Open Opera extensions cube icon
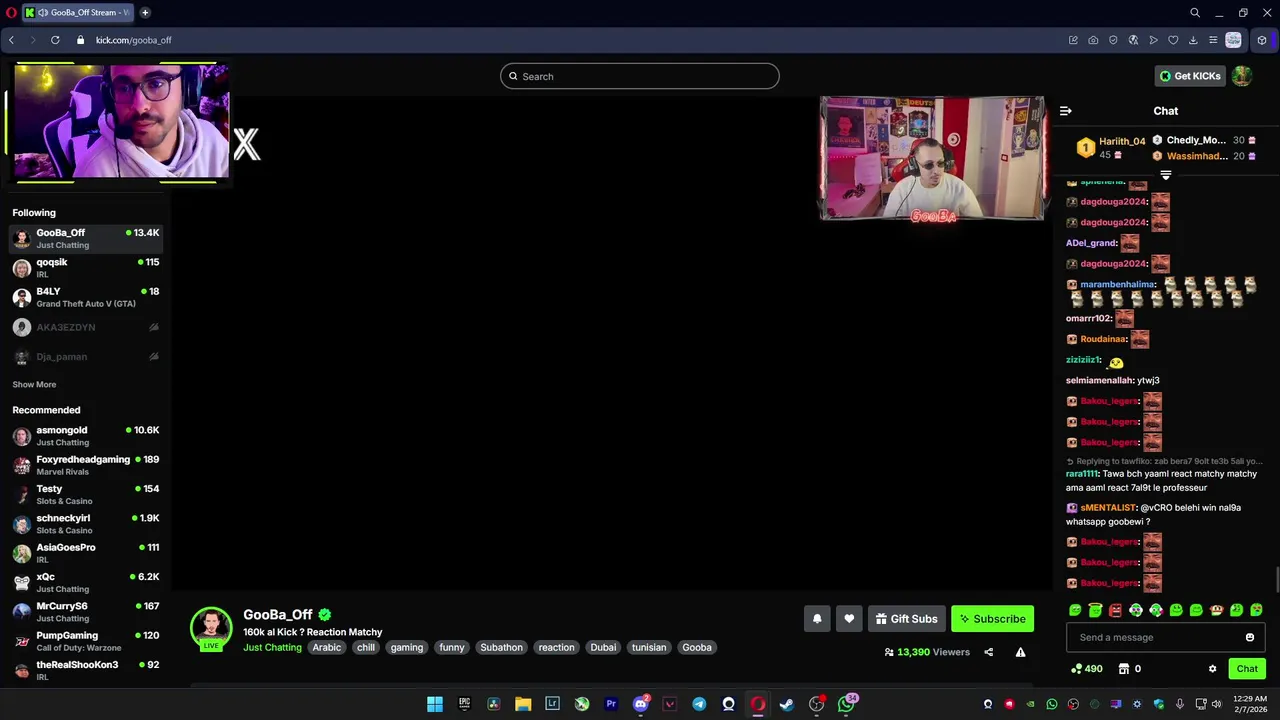1280x720 pixels. (1262, 40)
